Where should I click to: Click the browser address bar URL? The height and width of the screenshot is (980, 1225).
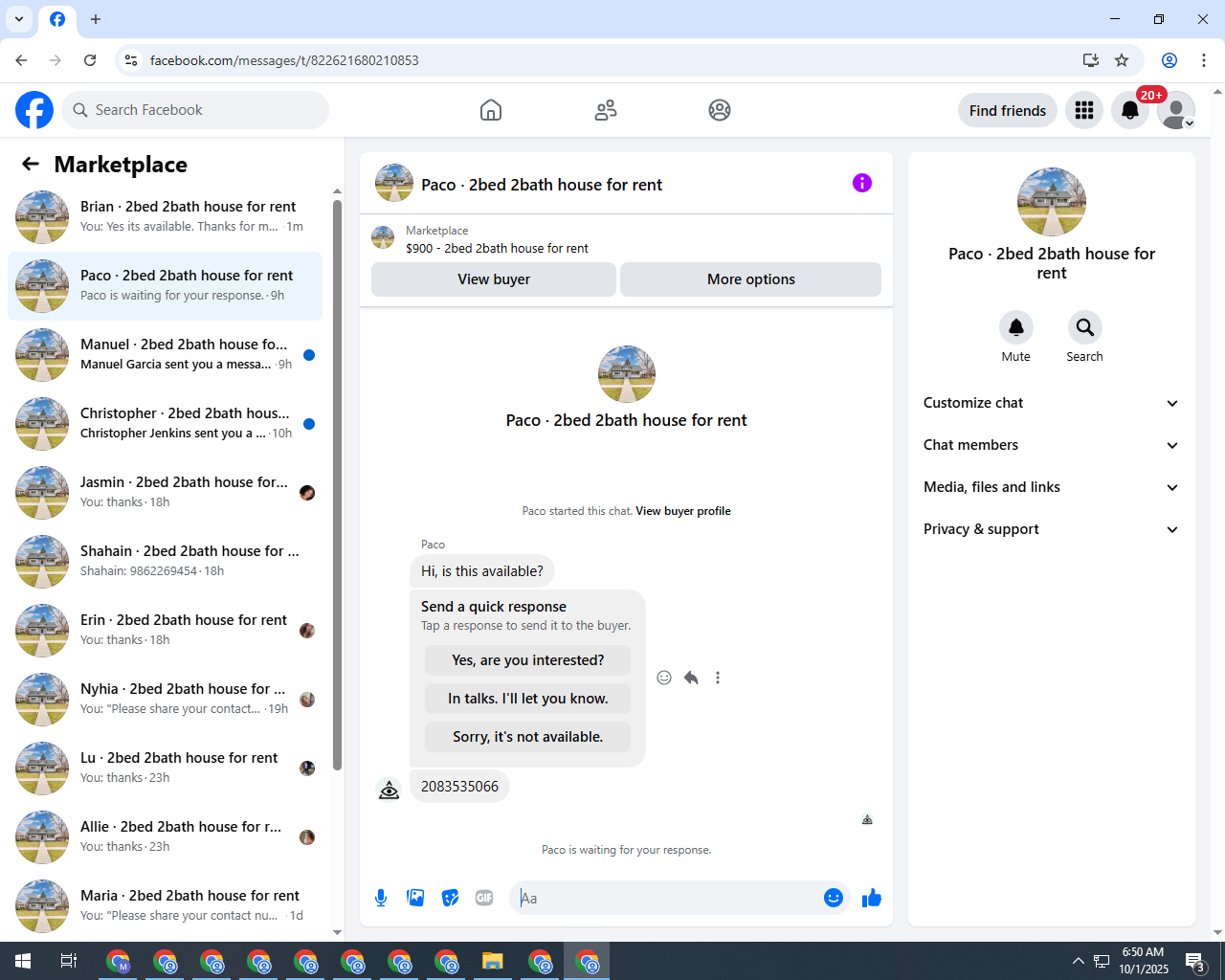(x=284, y=60)
